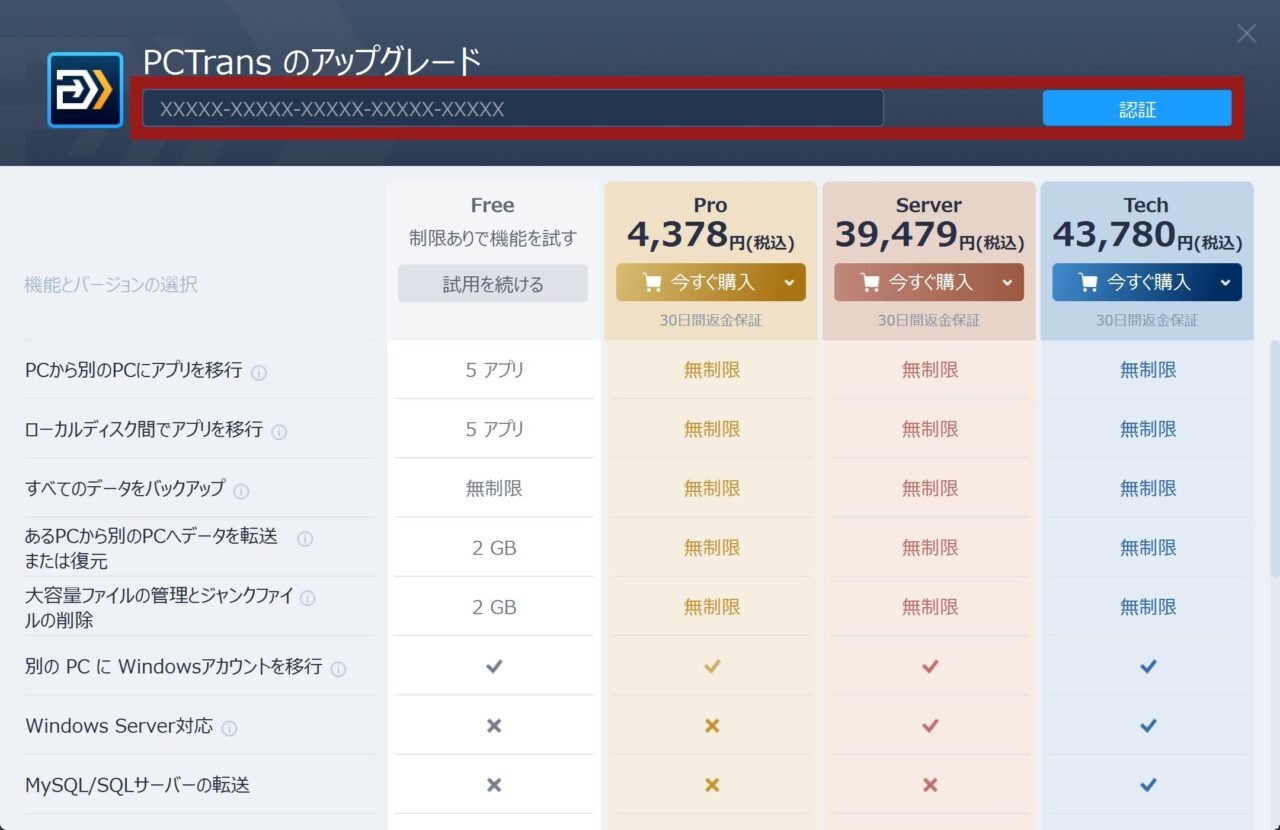The width and height of the screenshot is (1280, 830).
Task: Click 制限ありで機能を試す text
Action: 493,239
